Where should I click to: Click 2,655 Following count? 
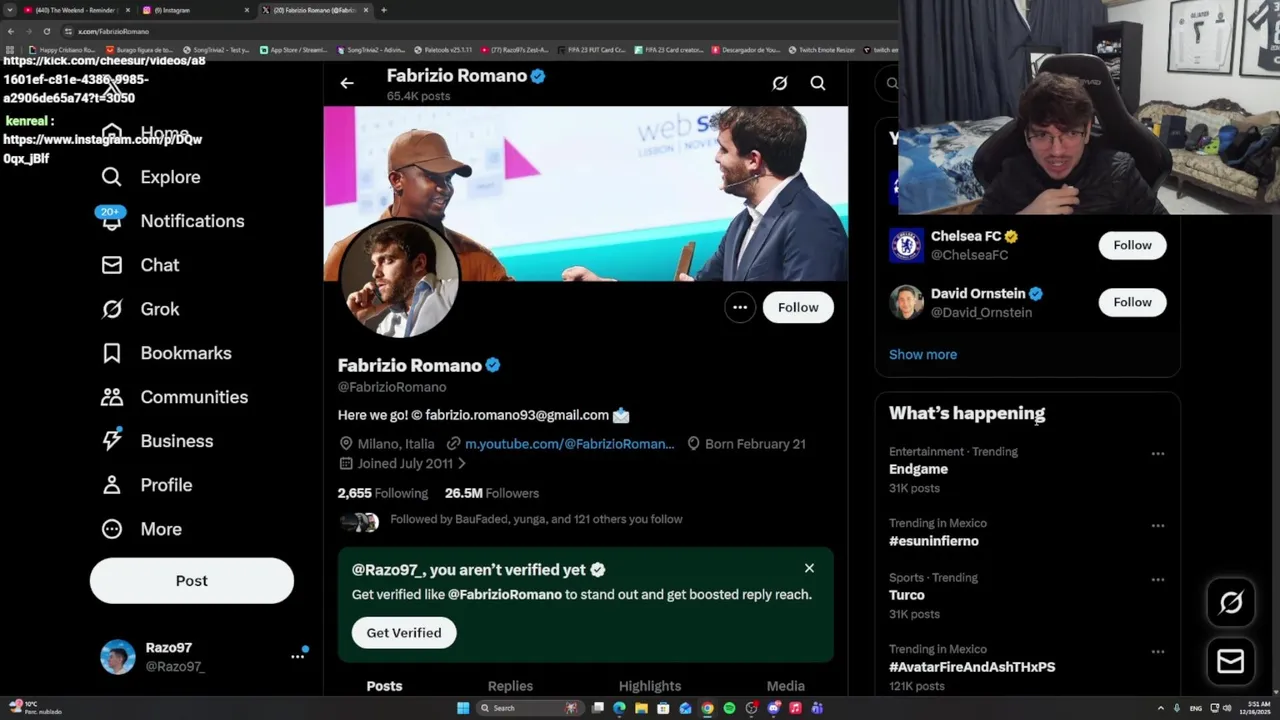pyautogui.click(x=383, y=493)
